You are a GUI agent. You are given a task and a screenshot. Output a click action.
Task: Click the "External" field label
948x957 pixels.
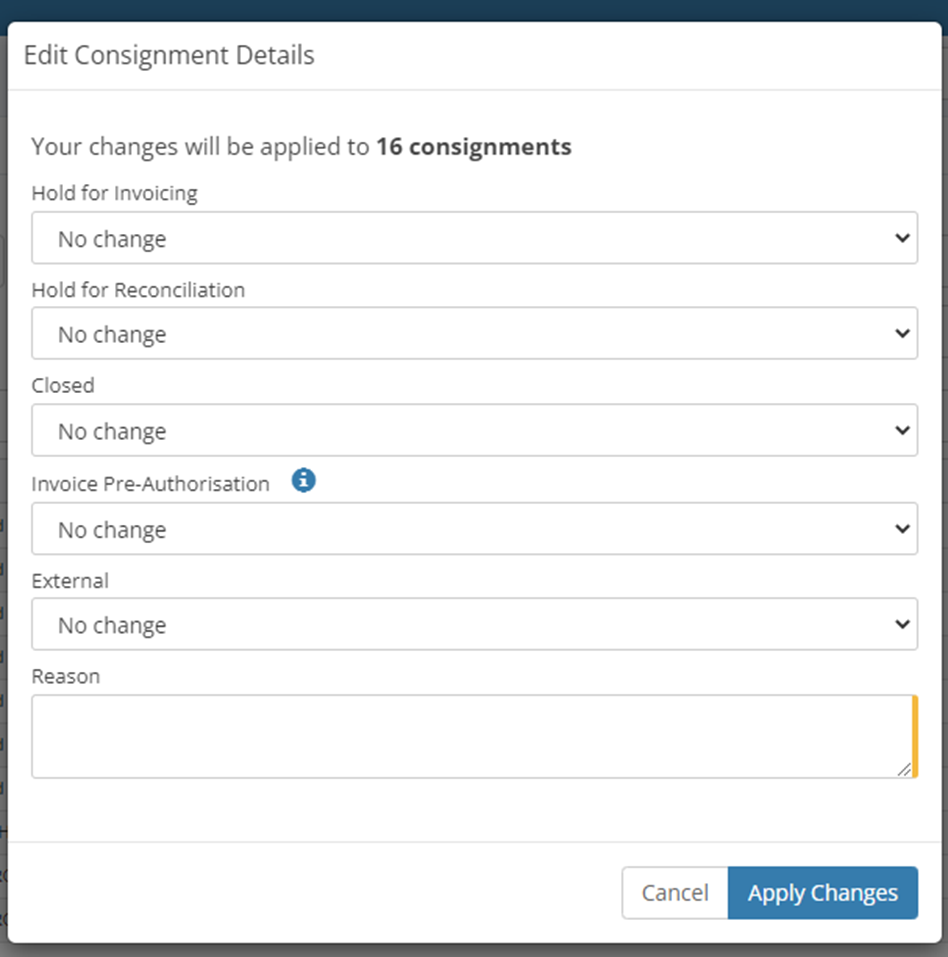70,581
